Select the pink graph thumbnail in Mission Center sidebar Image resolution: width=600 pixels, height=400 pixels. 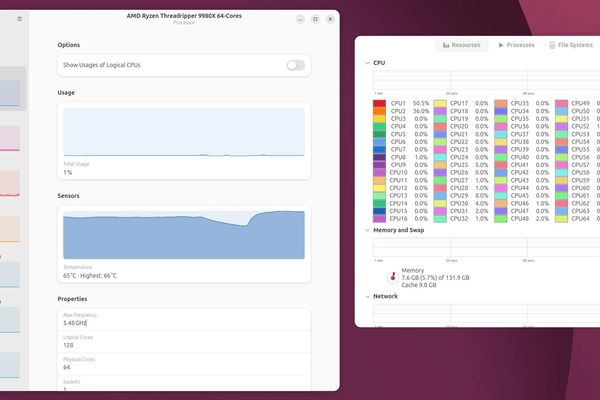click(10, 138)
